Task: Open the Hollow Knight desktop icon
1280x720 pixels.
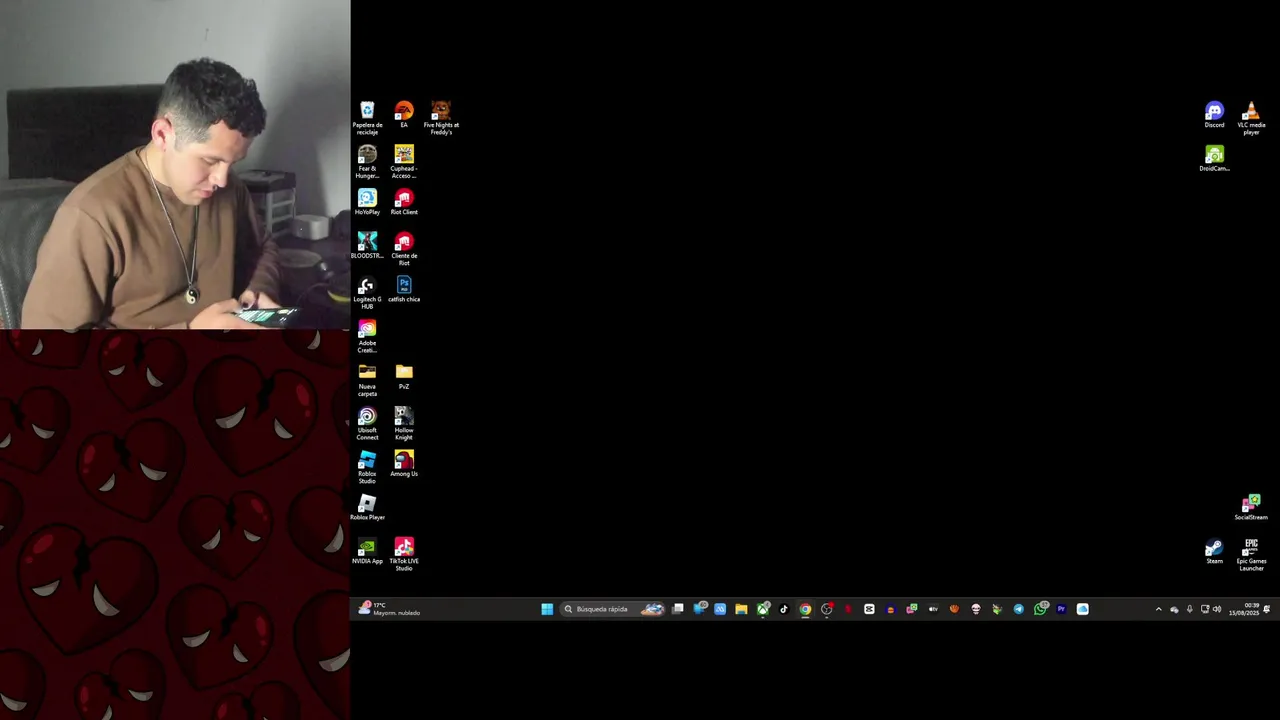Action: pyautogui.click(x=404, y=423)
